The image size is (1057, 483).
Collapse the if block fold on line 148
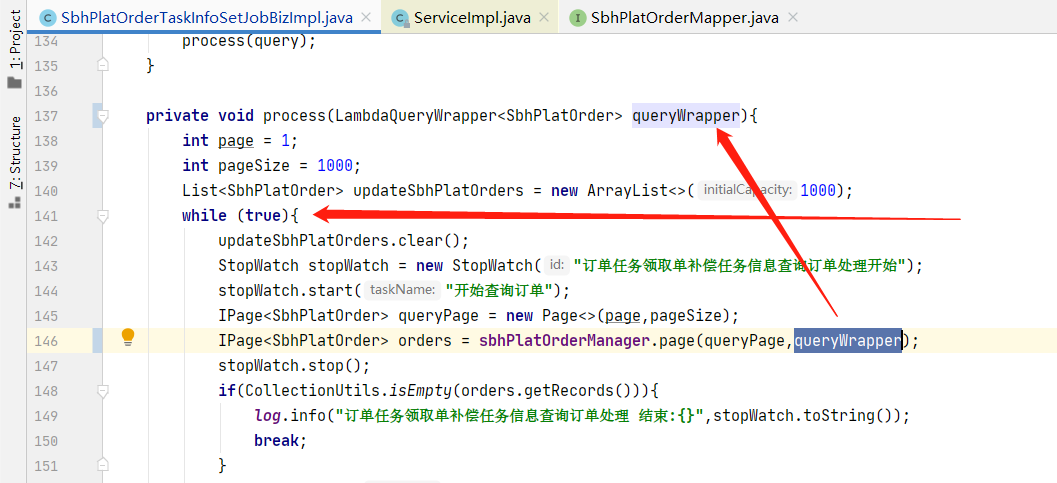102,390
